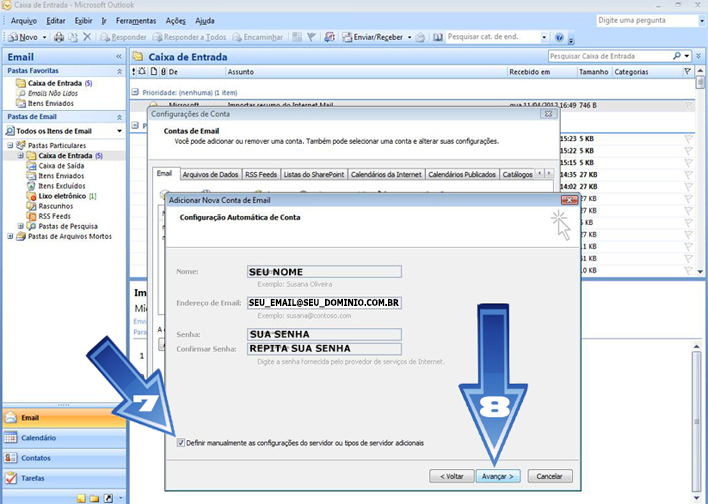Click the Email navigation pane button
The image size is (708, 504).
click(64, 418)
